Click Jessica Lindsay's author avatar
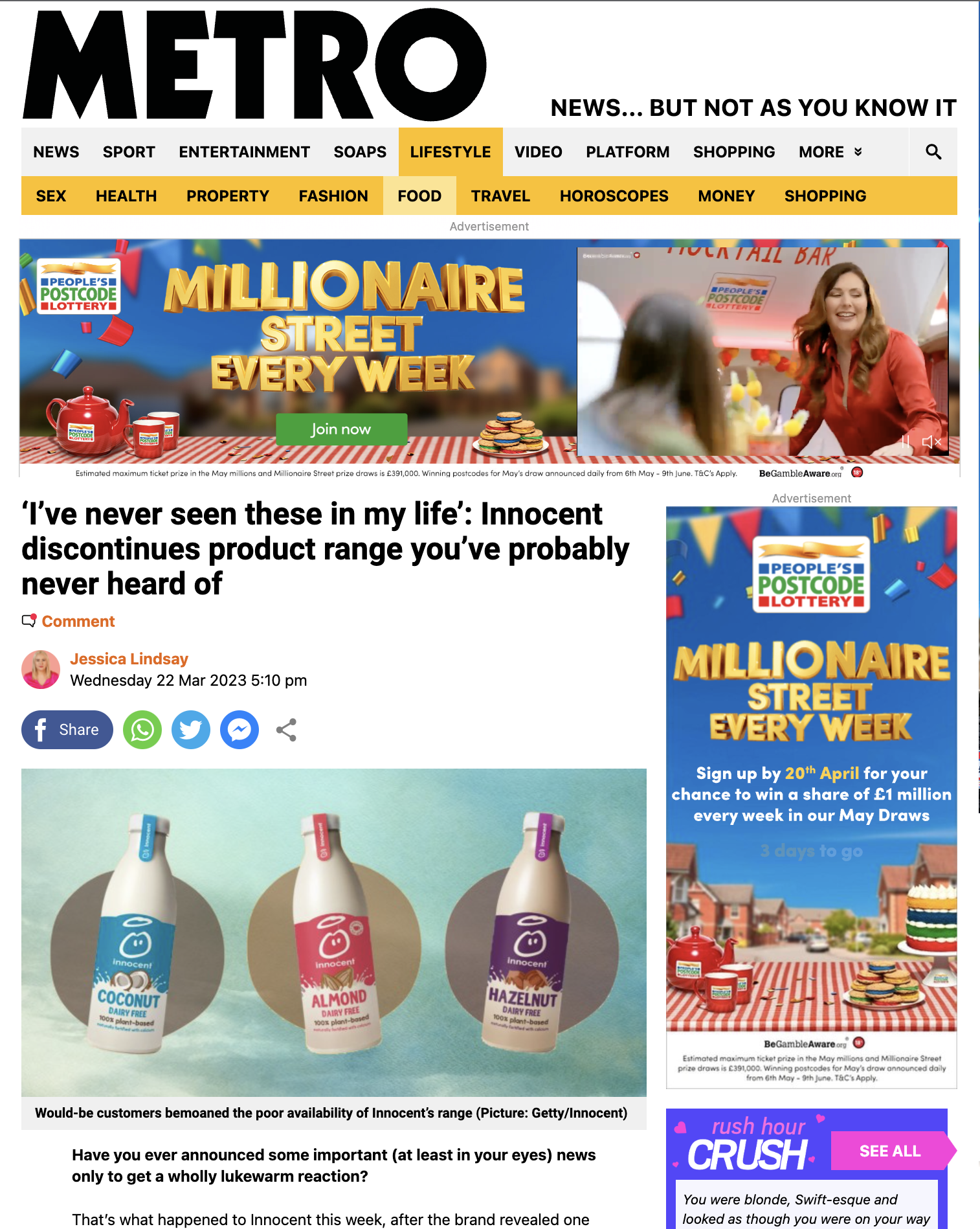The height and width of the screenshot is (1229, 980). point(41,670)
